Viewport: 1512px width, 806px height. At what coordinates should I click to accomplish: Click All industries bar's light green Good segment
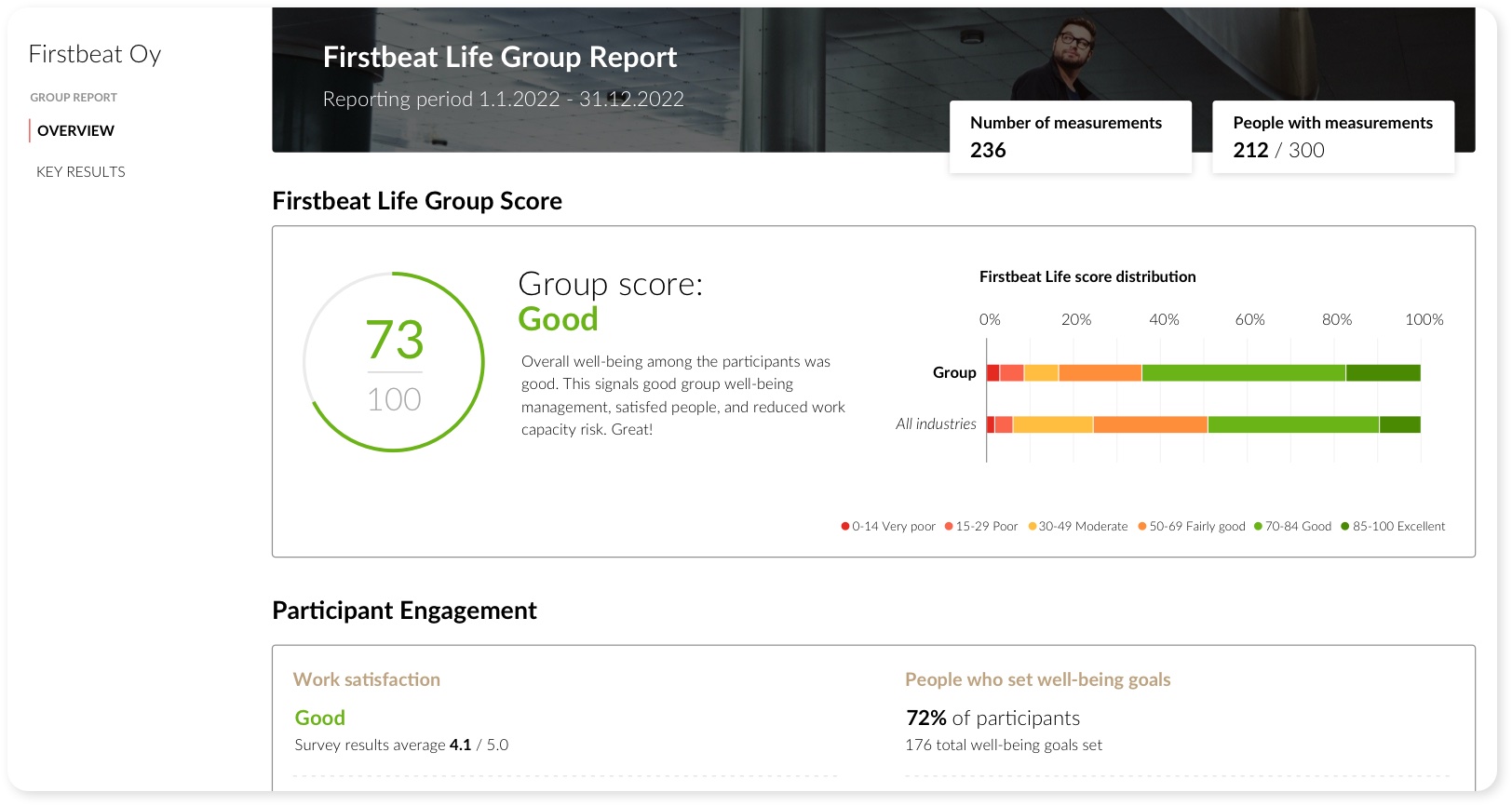coord(1294,424)
